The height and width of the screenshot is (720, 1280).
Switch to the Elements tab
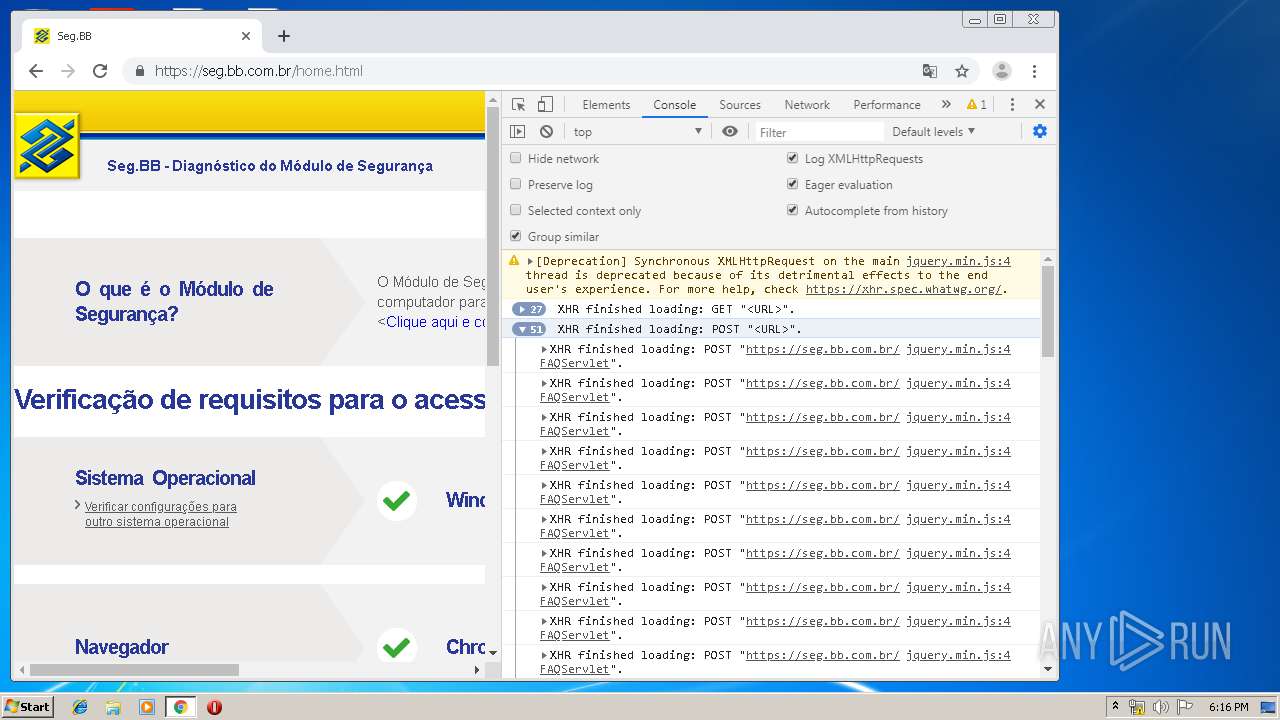pos(606,104)
